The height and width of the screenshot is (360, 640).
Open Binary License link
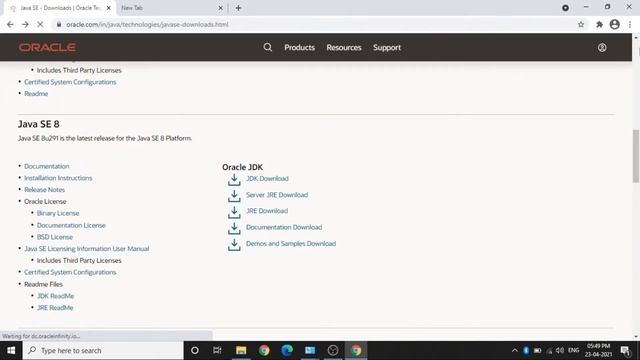tap(58, 213)
